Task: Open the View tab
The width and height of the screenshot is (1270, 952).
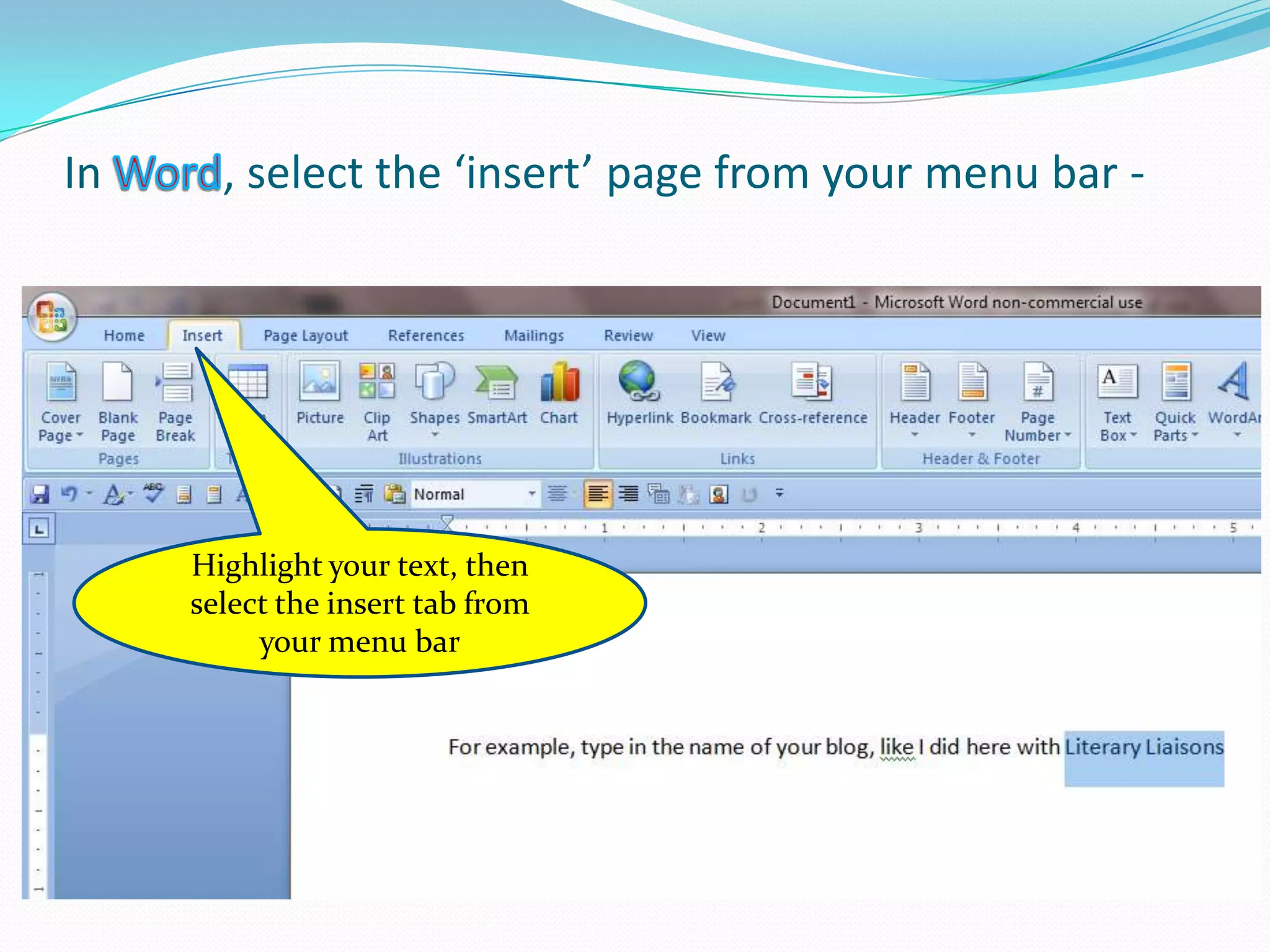Action: pyautogui.click(x=708, y=335)
